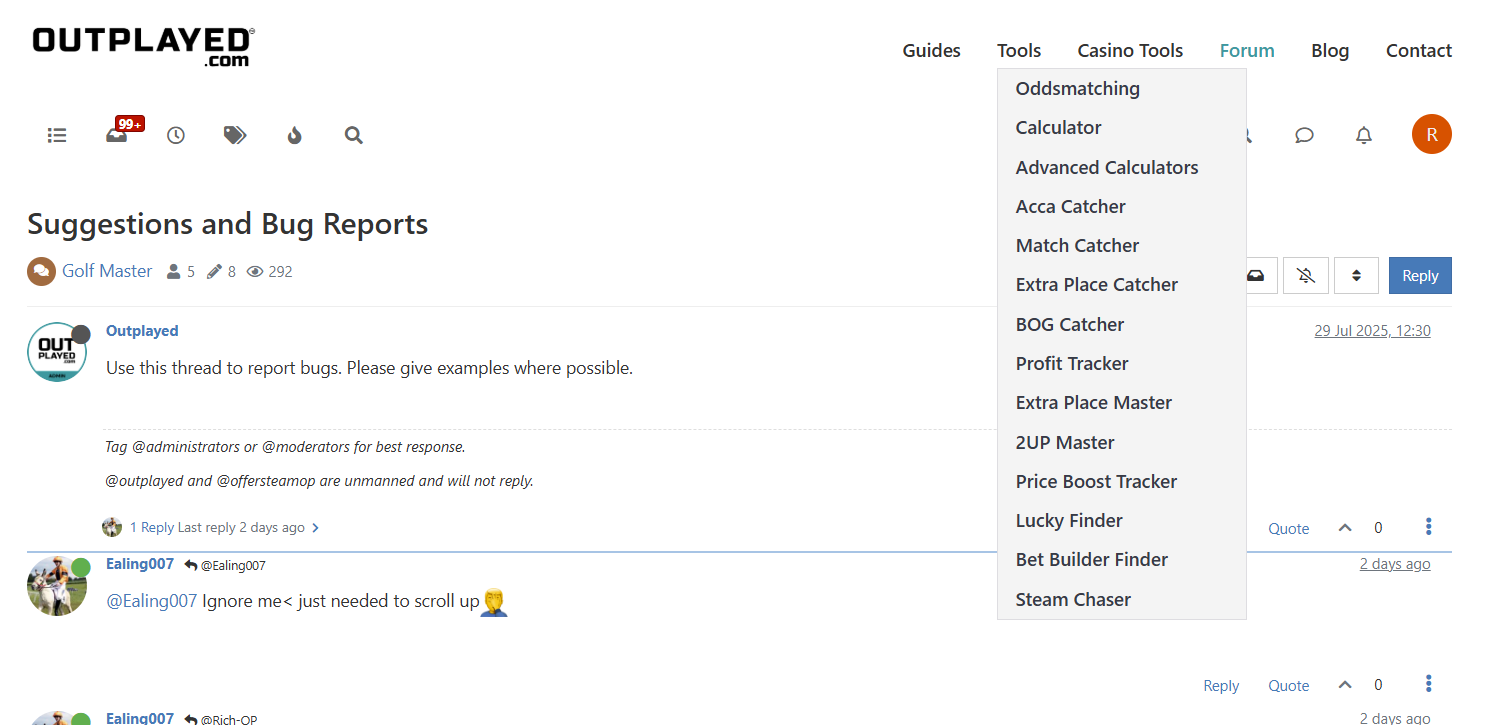Upvote the Outplayed post

(1345, 528)
